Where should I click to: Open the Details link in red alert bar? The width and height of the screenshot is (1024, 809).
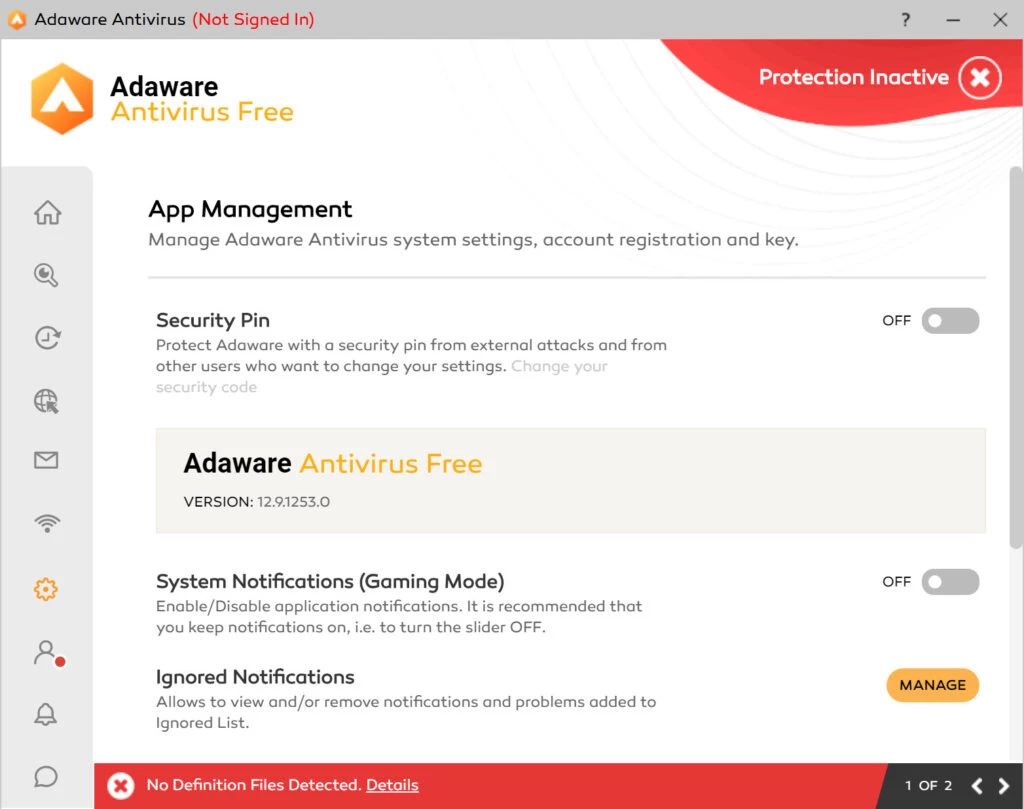392,785
